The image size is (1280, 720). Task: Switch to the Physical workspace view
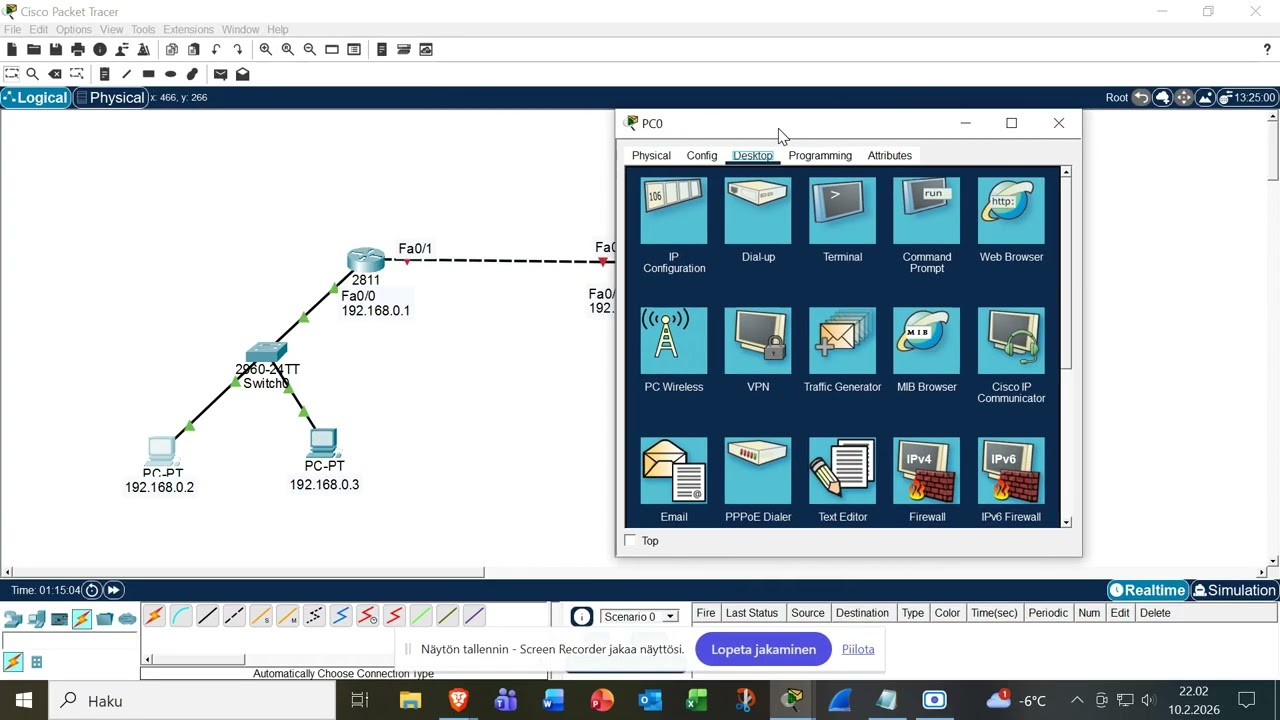click(109, 97)
